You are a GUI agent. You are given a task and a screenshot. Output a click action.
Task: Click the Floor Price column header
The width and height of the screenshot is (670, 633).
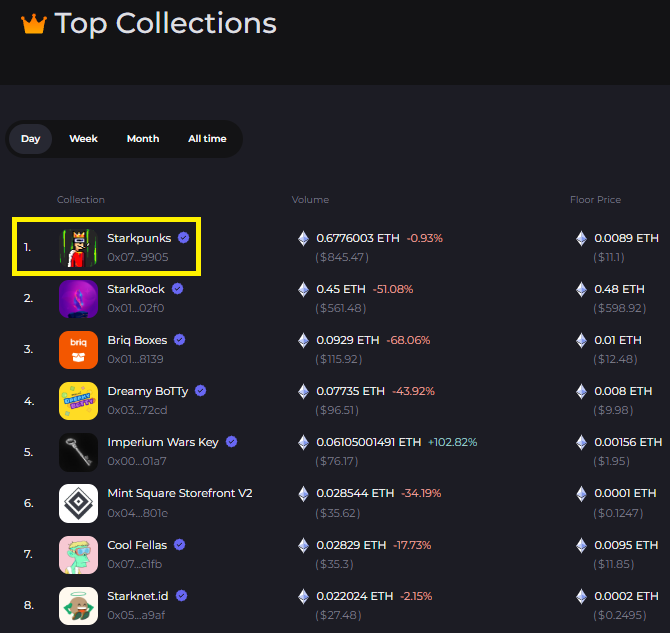tap(595, 200)
